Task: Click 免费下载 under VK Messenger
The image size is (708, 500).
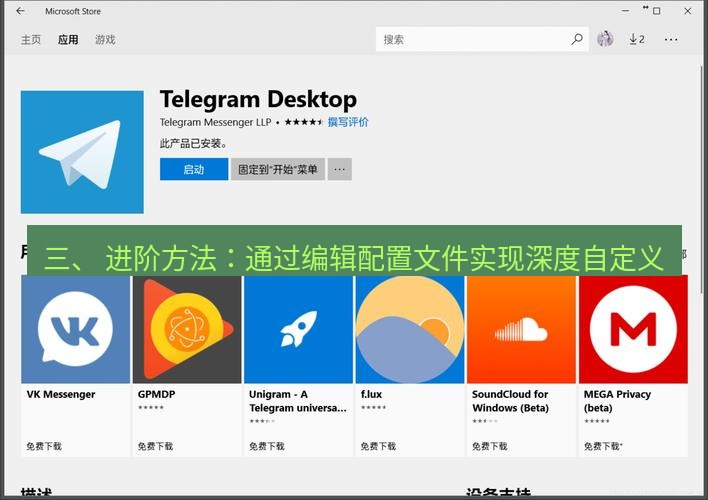Action: (x=44, y=446)
